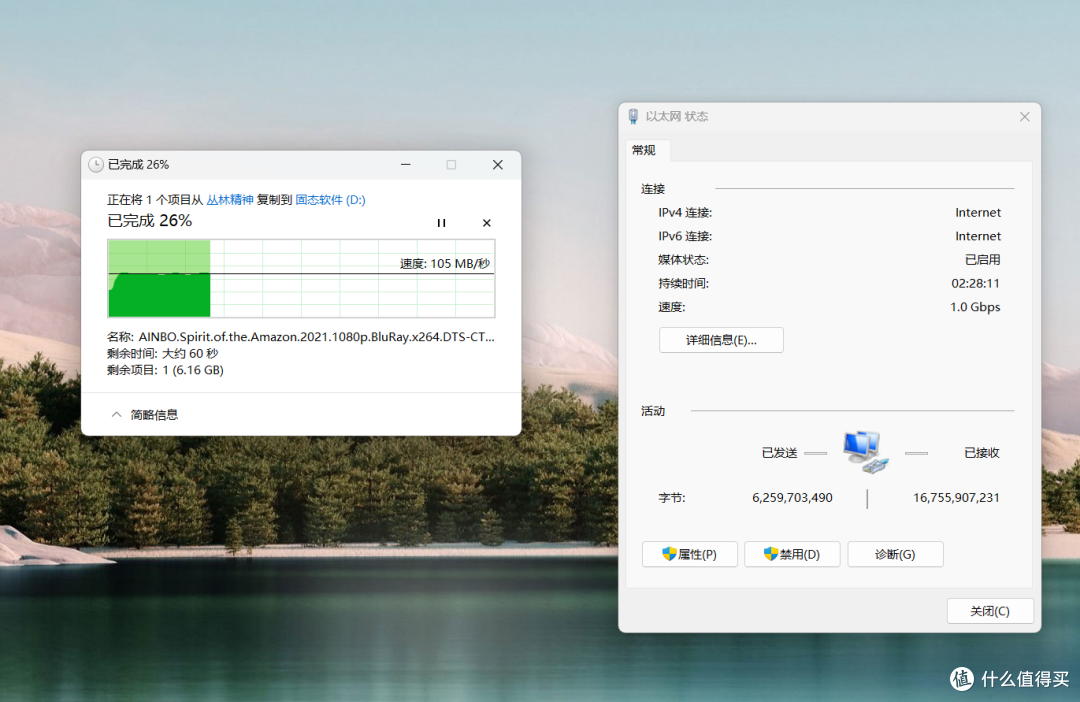Close the copy progress dialog window
Viewport: 1080px width, 702px height.
point(498,165)
